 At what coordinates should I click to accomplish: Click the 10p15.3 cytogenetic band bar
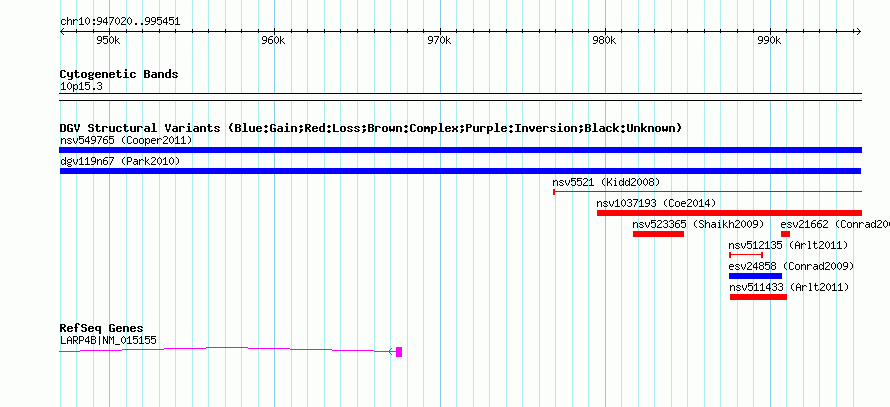[x=460, y=97]
